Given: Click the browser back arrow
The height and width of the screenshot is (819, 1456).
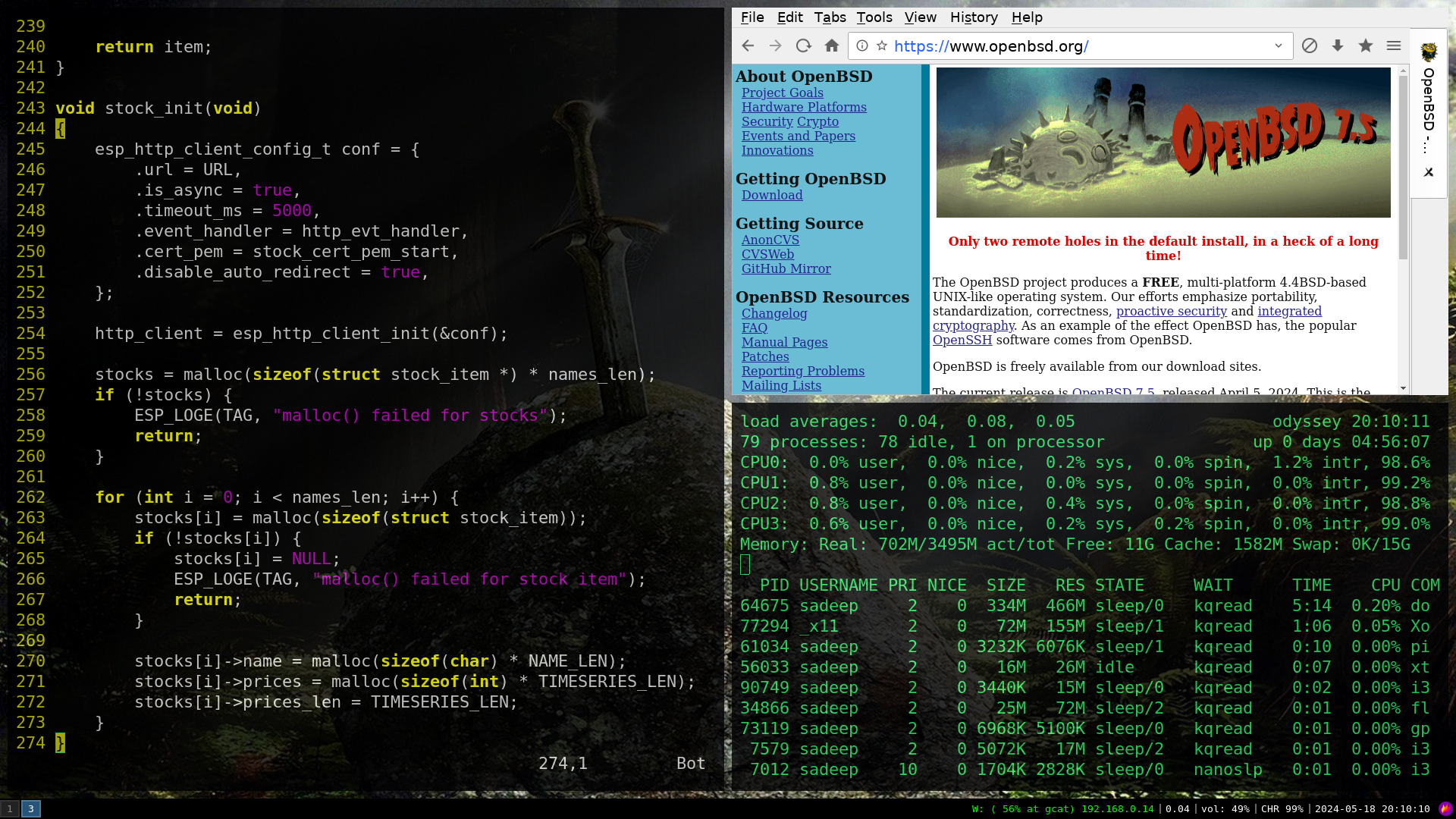Looking at the screenshot, I should [x=748, y=46].
